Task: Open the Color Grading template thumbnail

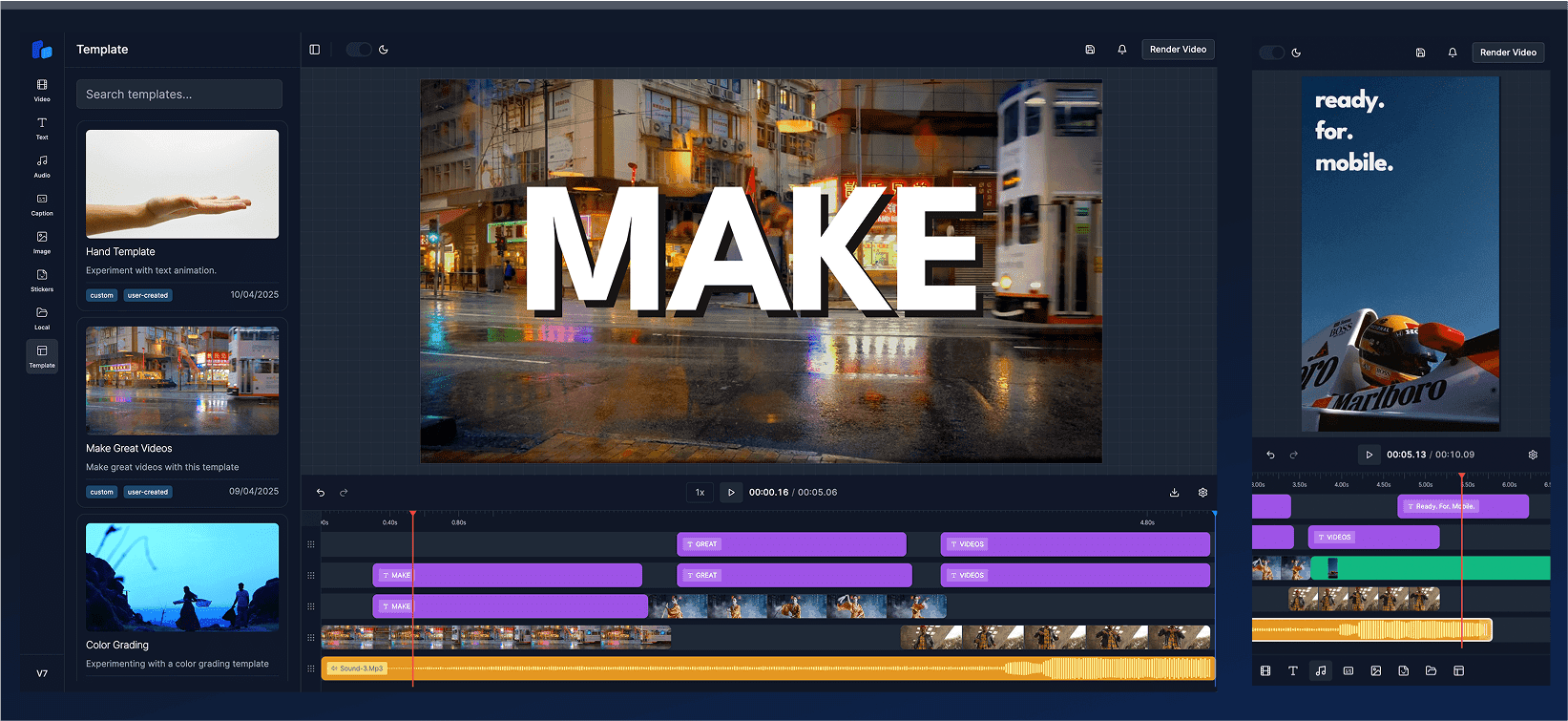Action: tap(182, 577)
